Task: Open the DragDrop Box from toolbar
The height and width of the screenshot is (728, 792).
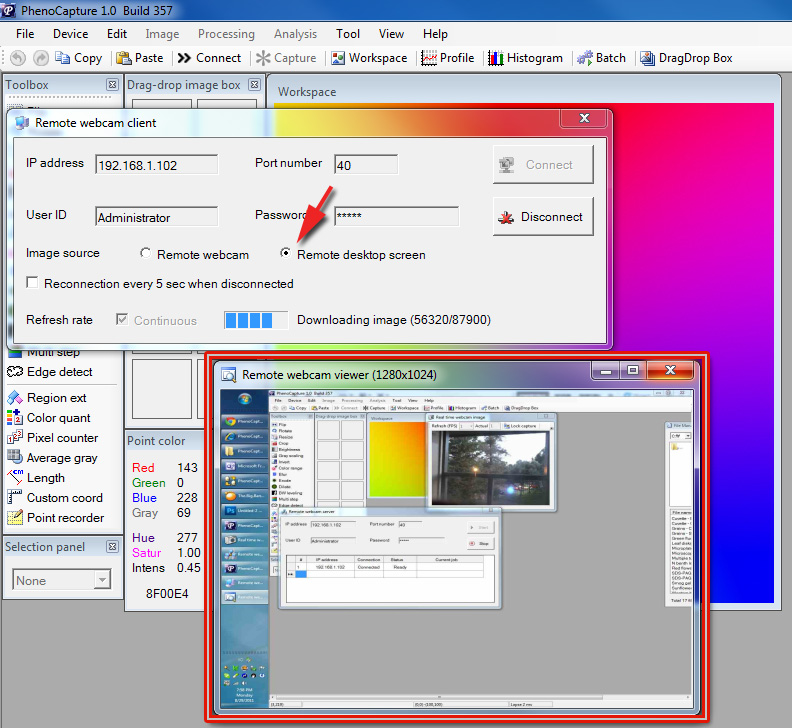Action: pos(686,58)
